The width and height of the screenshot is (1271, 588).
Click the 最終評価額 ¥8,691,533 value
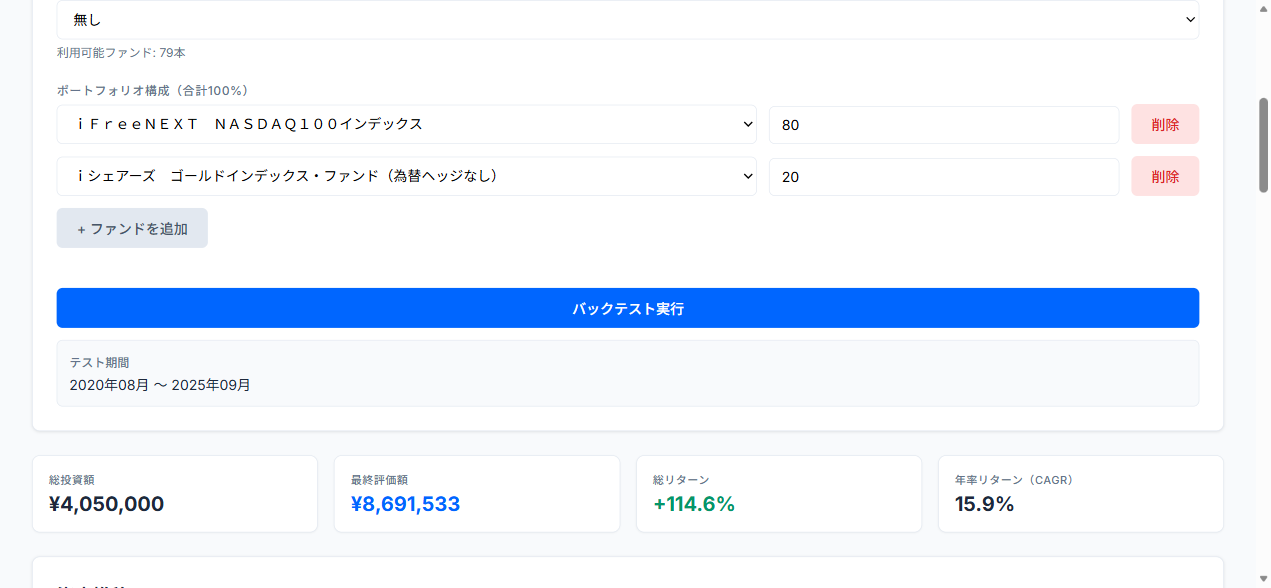tap(404, 504)
